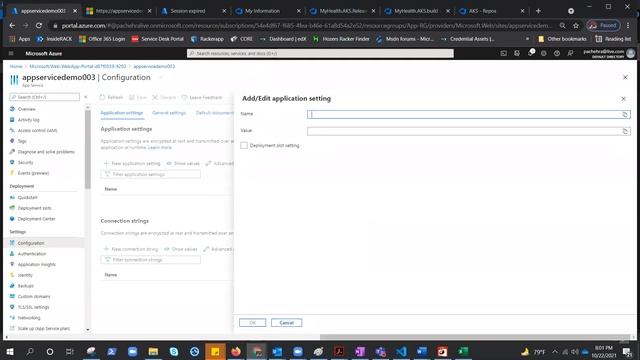The width and height of the screenshot is (640, 360).
Task: Close the Configuration blade
Action: point(625,77)
